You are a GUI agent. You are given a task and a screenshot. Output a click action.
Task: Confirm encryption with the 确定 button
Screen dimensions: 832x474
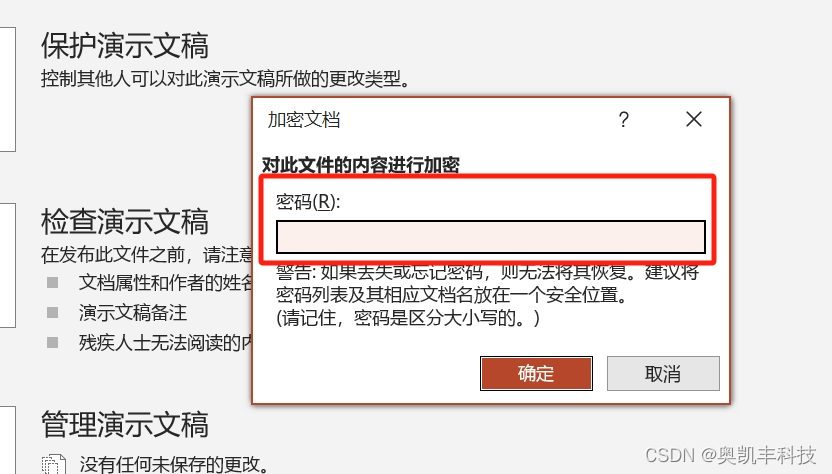coord(536,374)
